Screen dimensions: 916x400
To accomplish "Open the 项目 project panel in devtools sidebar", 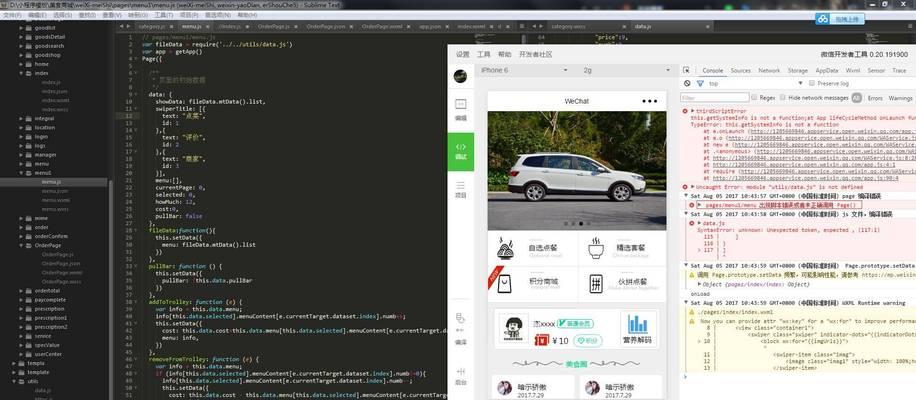I will click(x=460, y=190).
